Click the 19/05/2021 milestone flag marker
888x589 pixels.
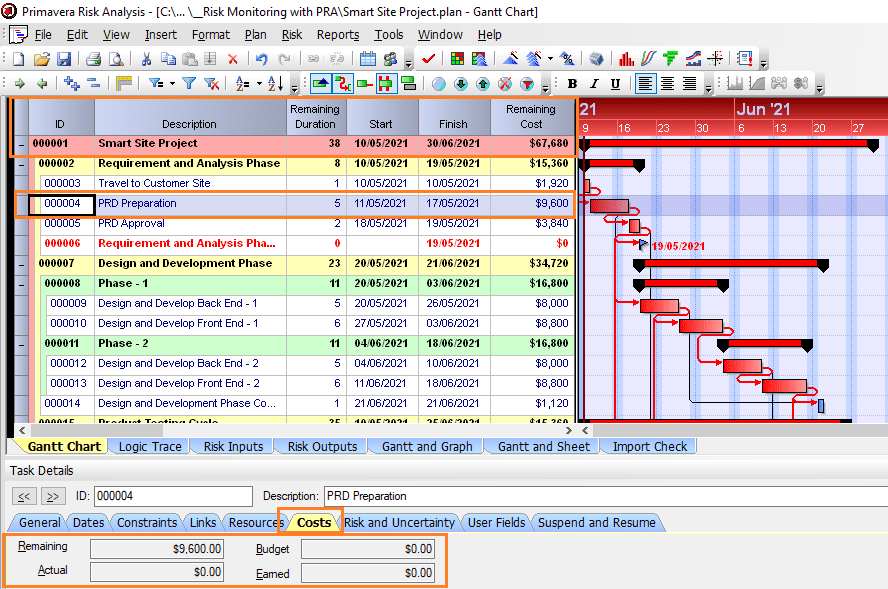pos(643,245)
